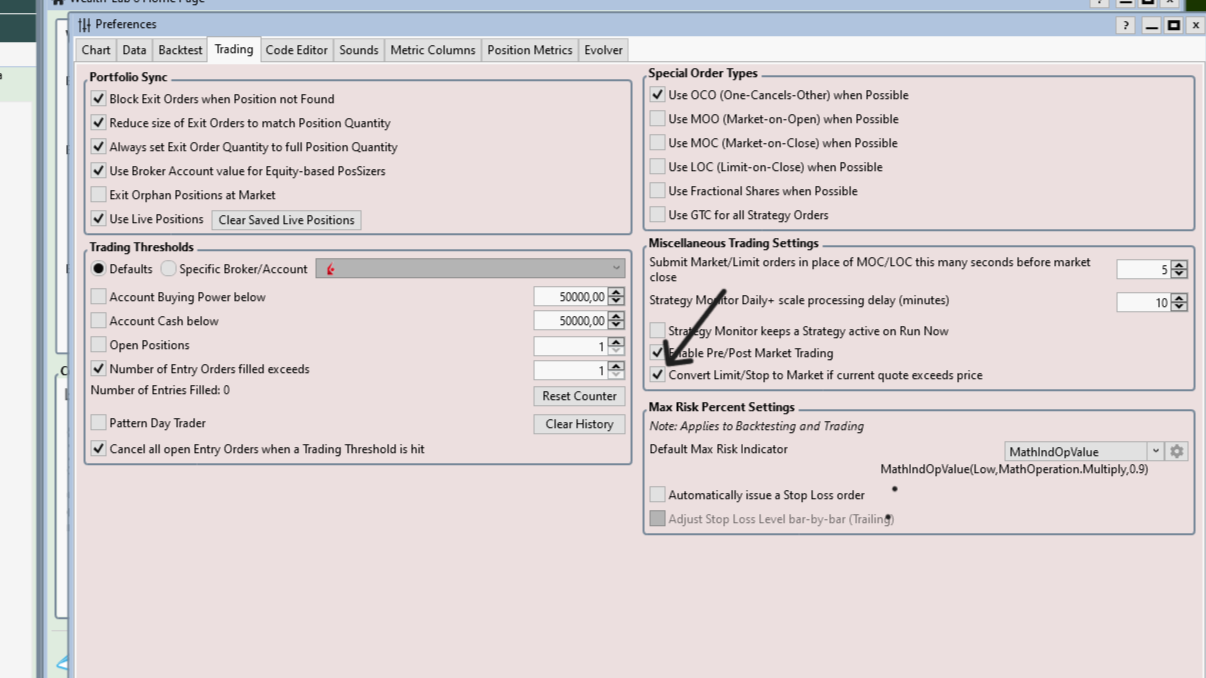The image size is (1206, 678).
Task: Click the Preferences help question mark button
Action: (1125, 25)
